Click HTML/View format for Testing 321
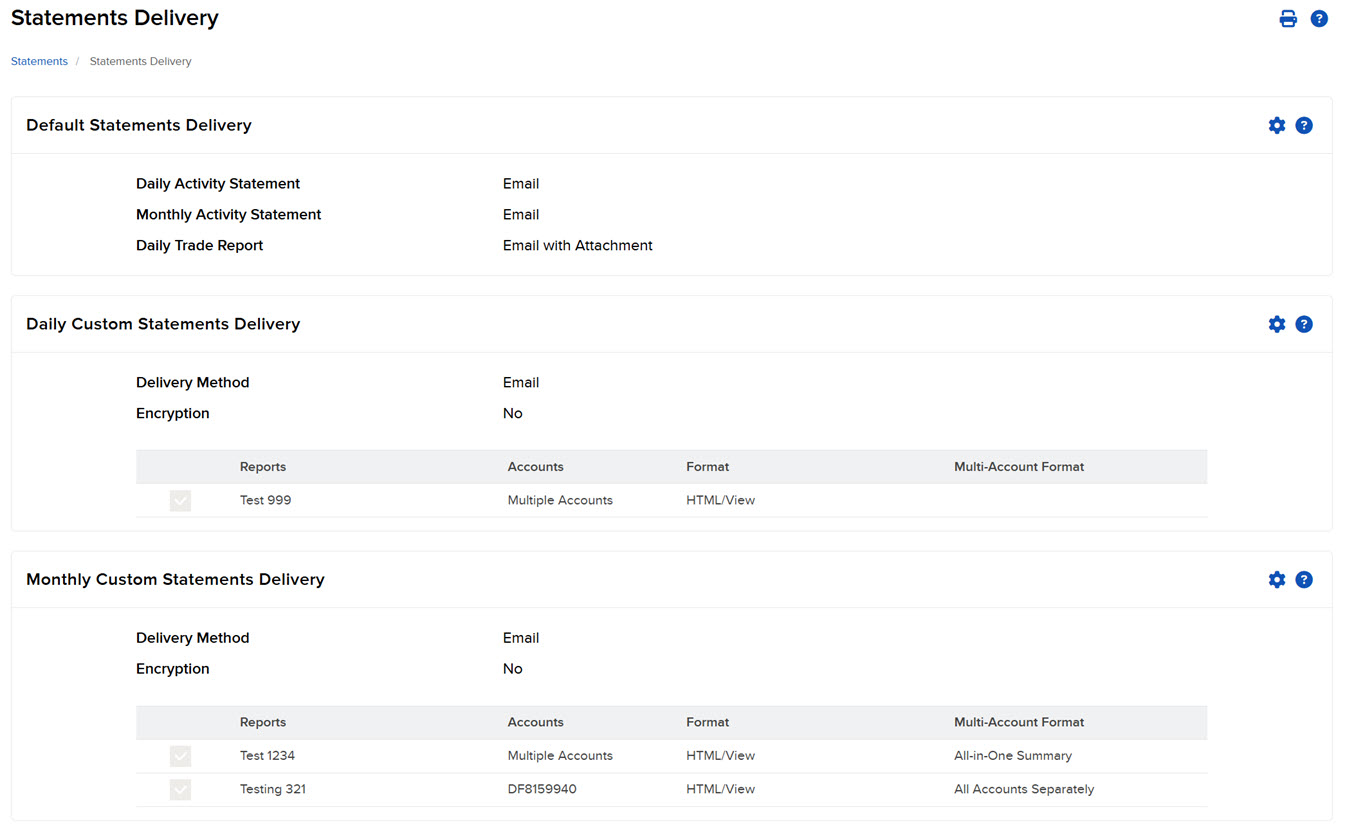Screen dimensions: 1345x830 [721, 789]
